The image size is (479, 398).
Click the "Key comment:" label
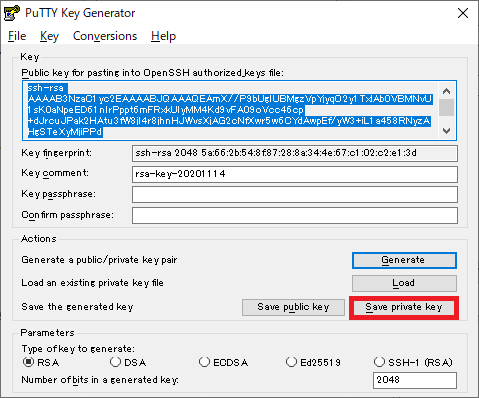point(55,173)
